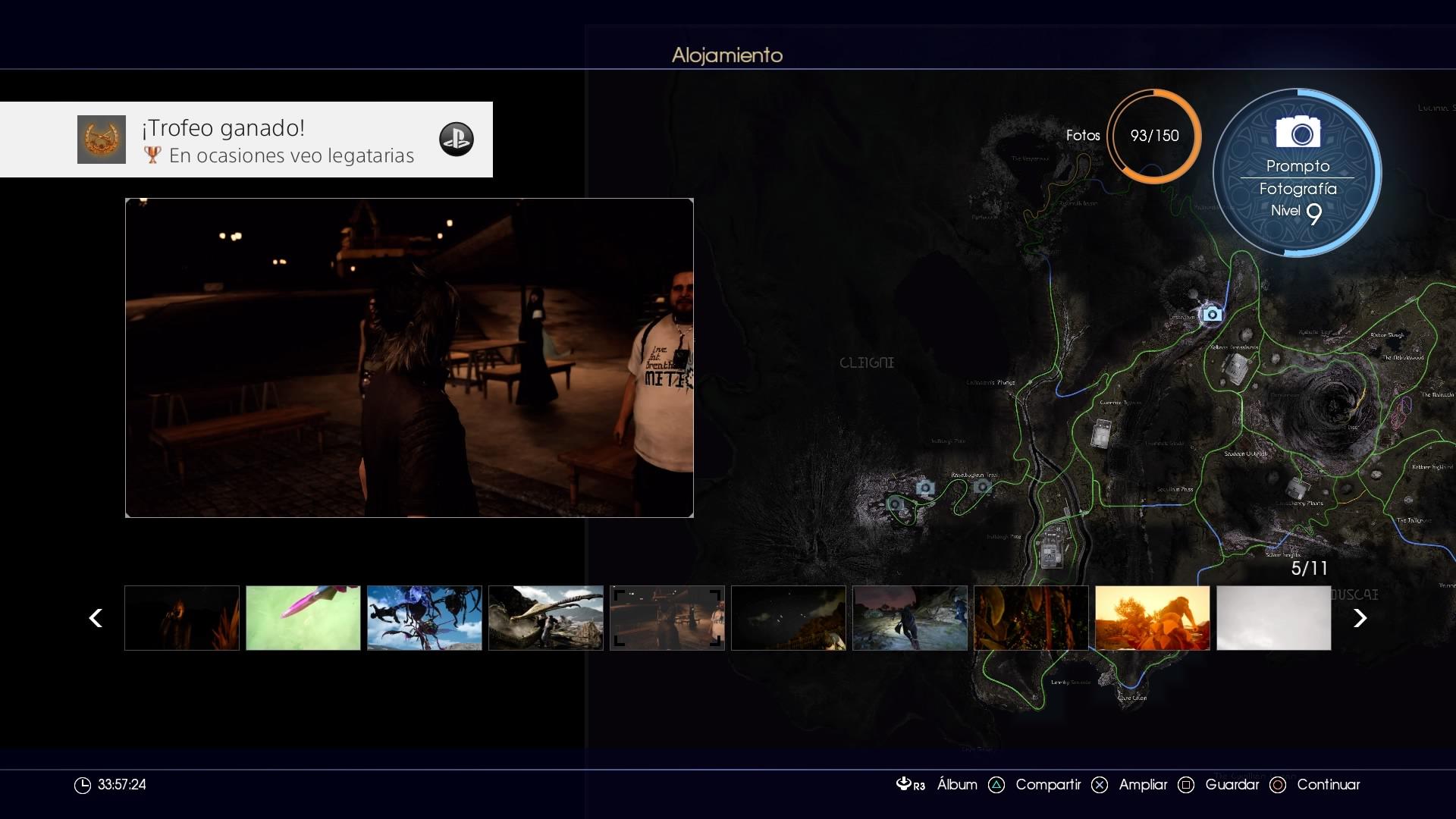
Task: Click the Continuar label
Action: [x=1328, y=785]
